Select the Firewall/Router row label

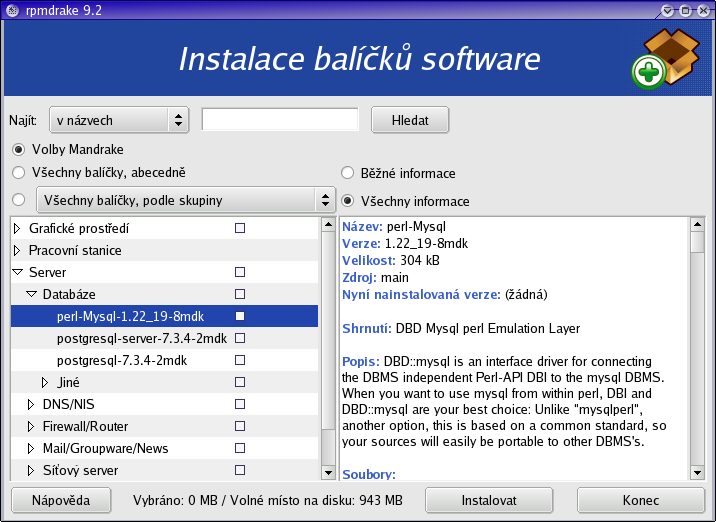pos(85,426)
